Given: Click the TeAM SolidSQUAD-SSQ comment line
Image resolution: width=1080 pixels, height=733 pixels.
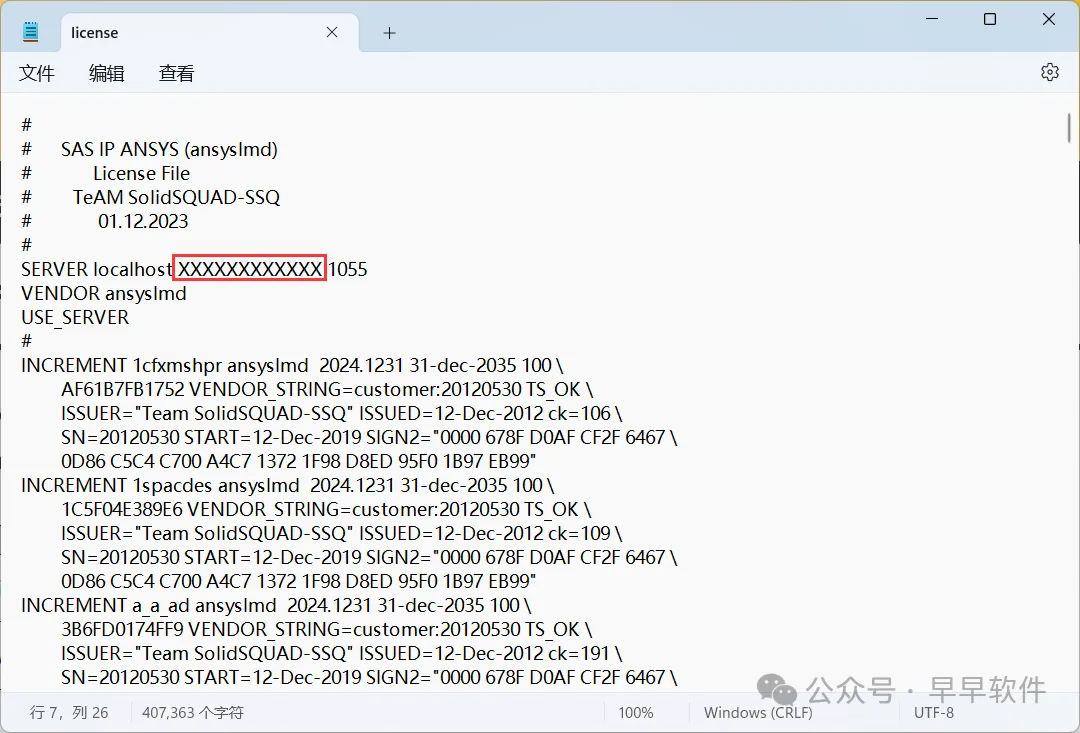Looking at the screenshot, I should click(x=151, y=198).
